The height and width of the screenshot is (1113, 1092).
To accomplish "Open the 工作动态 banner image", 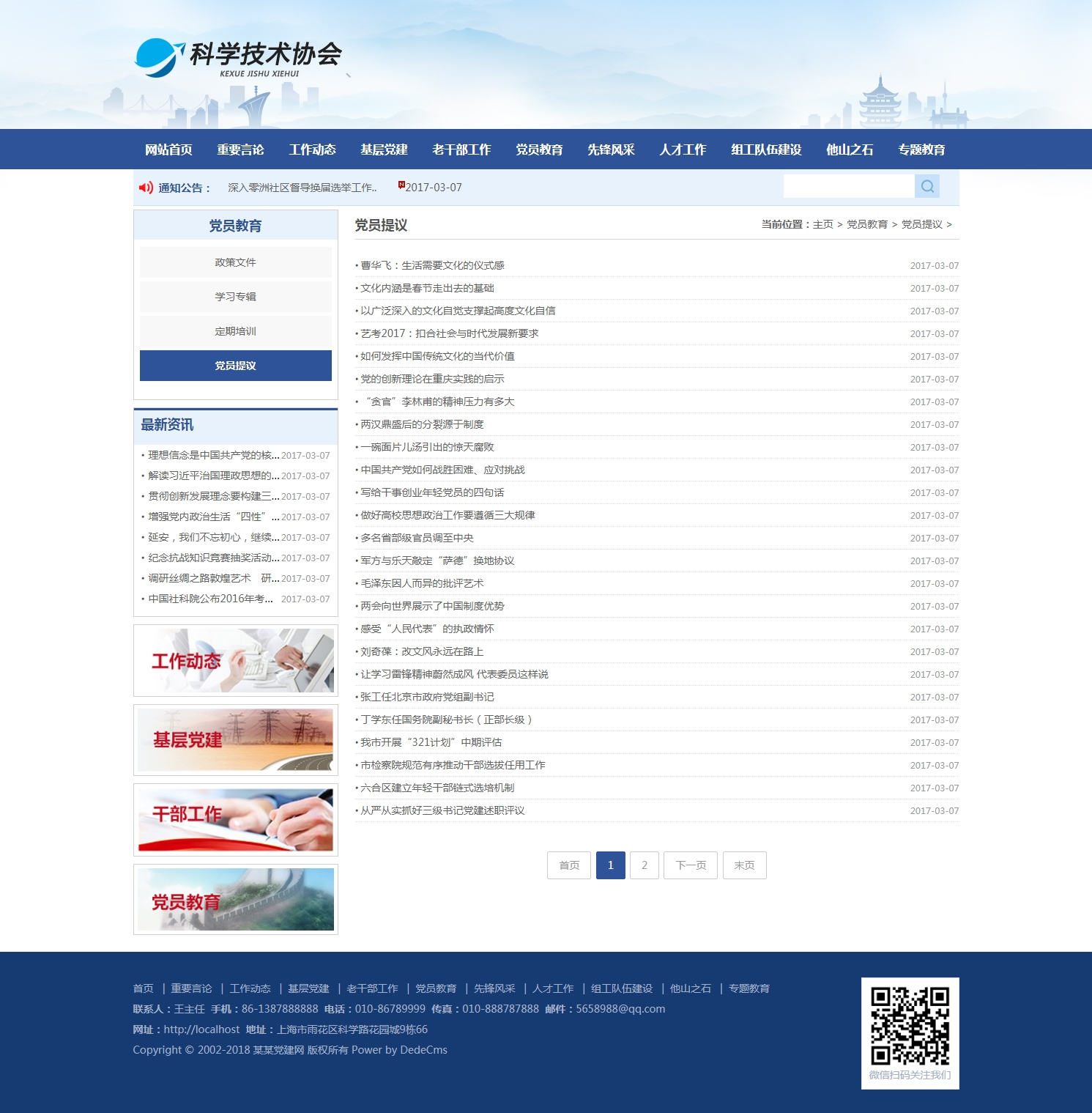I will 236,661.
